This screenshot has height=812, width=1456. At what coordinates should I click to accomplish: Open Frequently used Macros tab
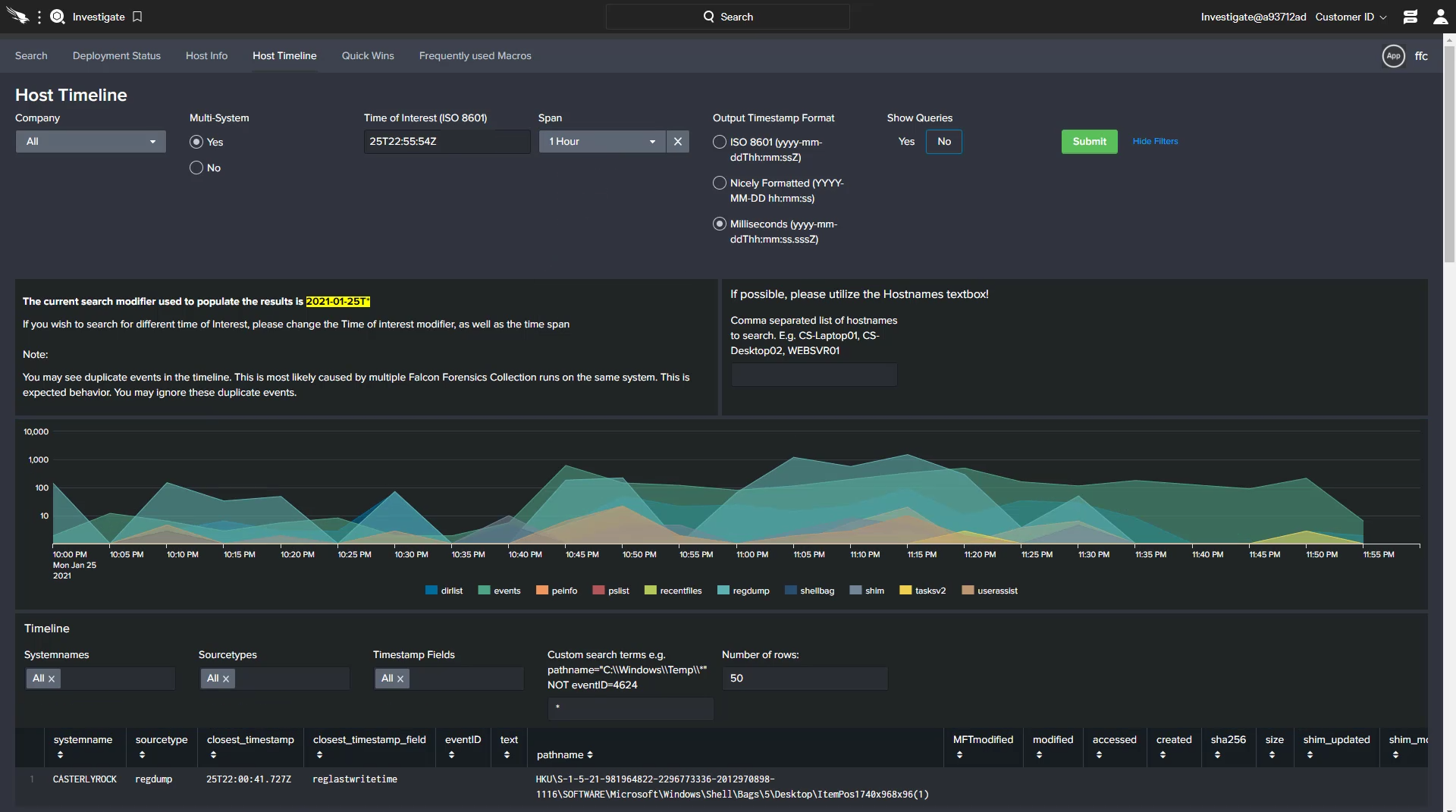tap(475, 56)
